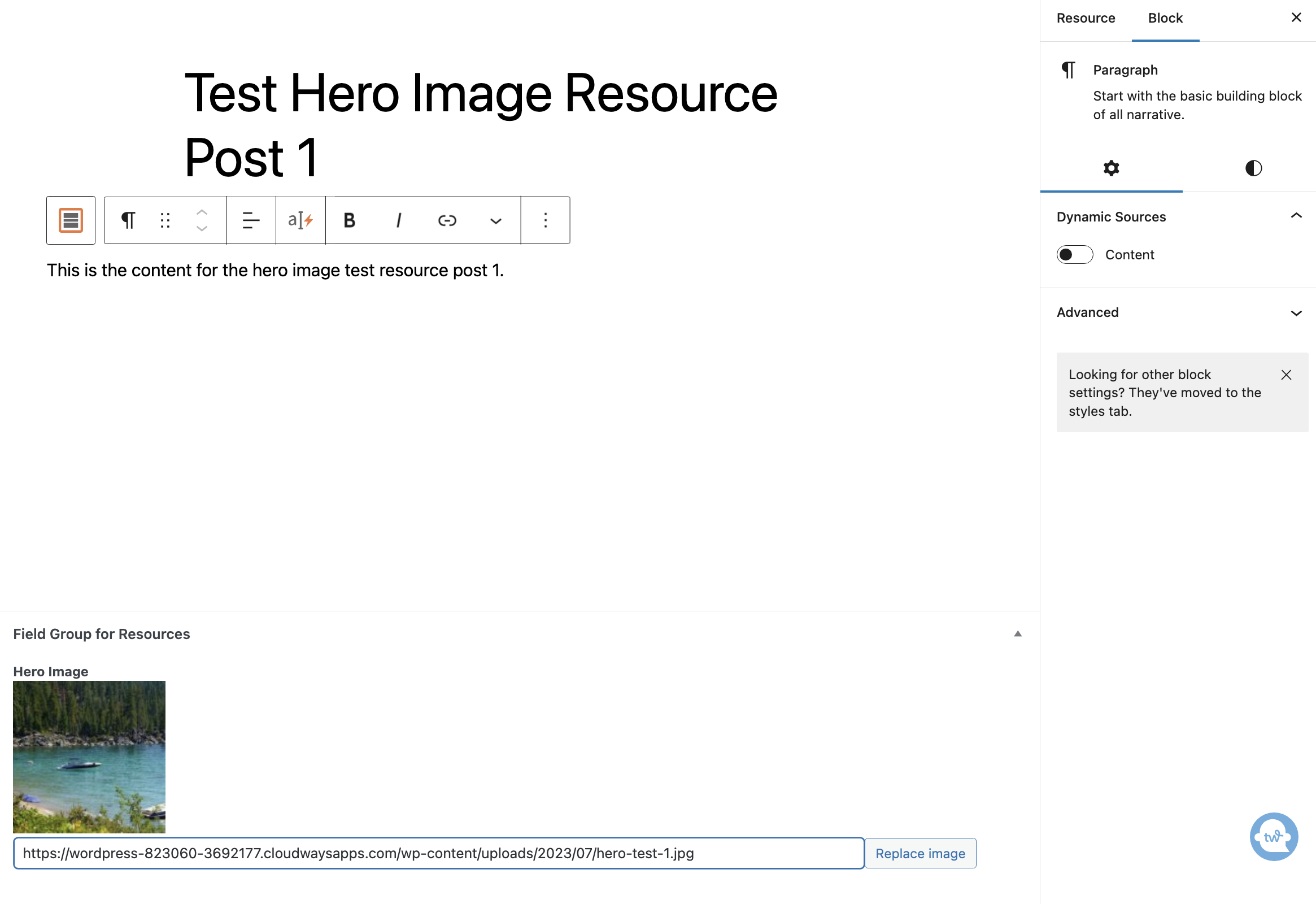
Task: Enable the Content dynamic source toggle
Action: pyautogui.click(x=1074, y=255)
